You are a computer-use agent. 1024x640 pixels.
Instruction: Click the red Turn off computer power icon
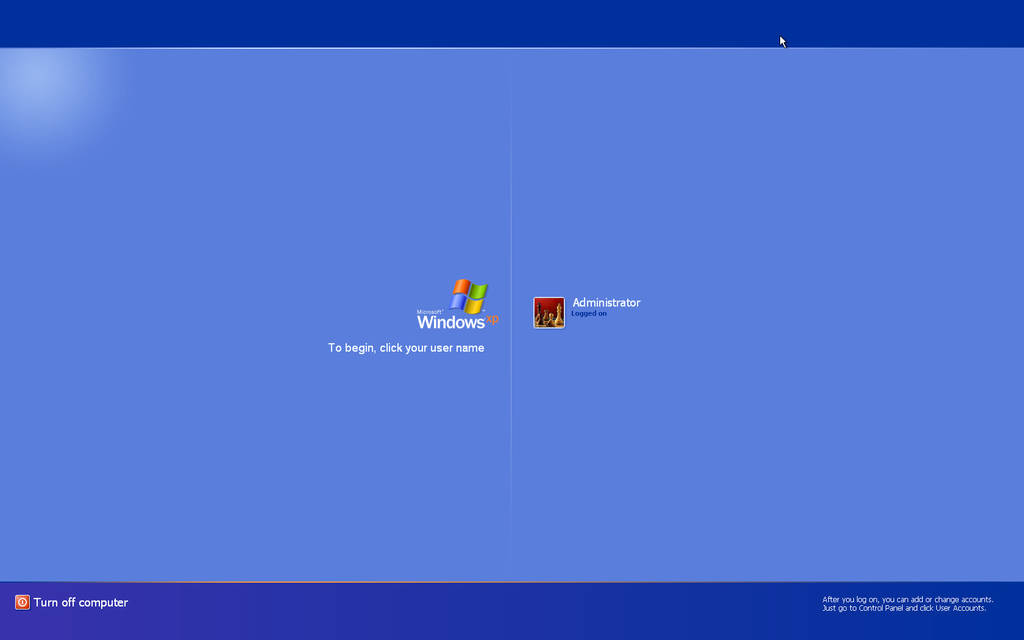[22, 602]
